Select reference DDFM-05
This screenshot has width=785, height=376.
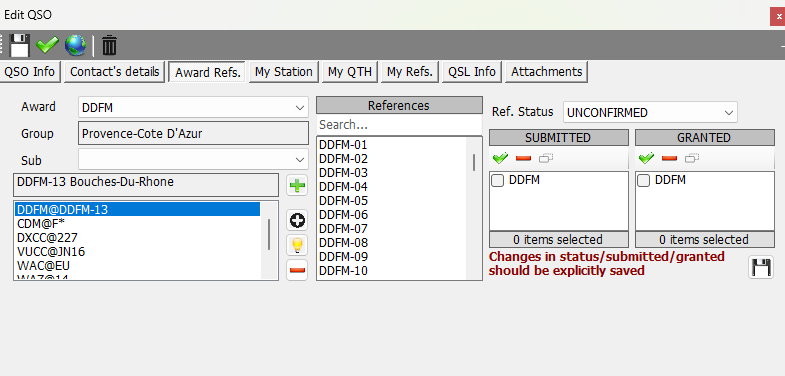392,201
